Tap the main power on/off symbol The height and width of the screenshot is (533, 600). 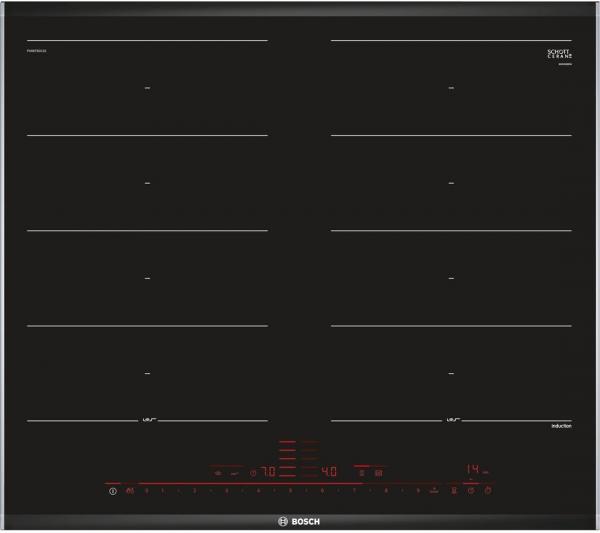coord(112,491)
